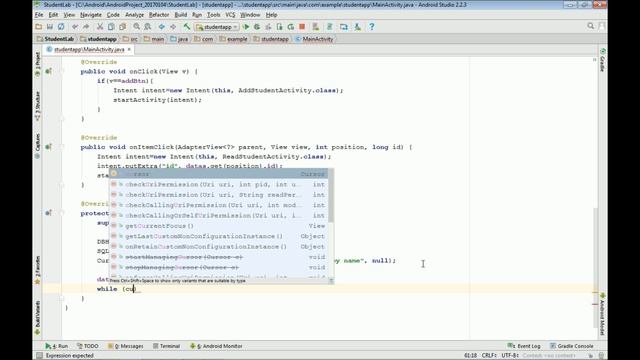Click the override gutter icon beside onClick
The image size is (640, 360).
48,71
